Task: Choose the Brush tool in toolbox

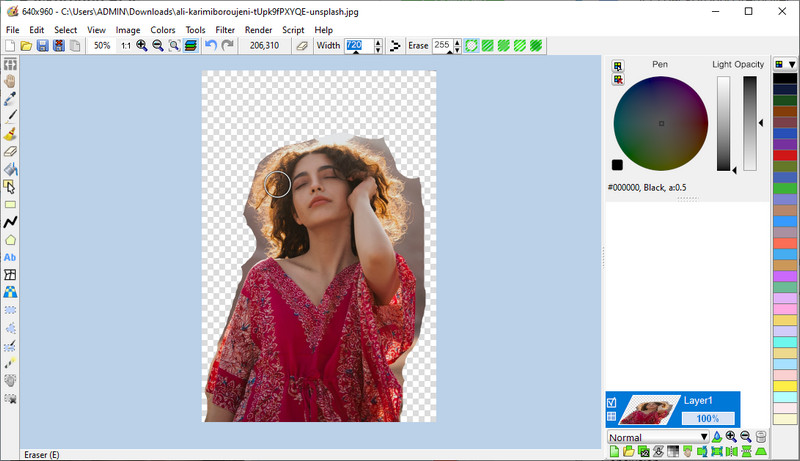Action: (11, 133)
